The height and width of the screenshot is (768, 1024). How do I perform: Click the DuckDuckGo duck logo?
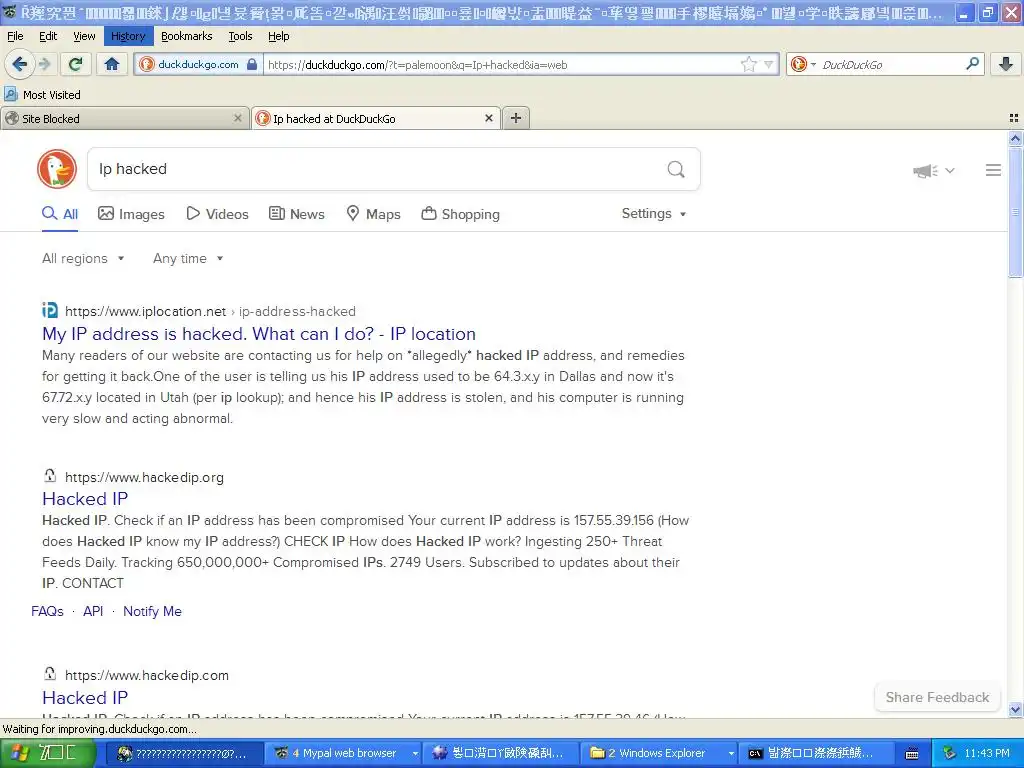click(x=57, y=169)
